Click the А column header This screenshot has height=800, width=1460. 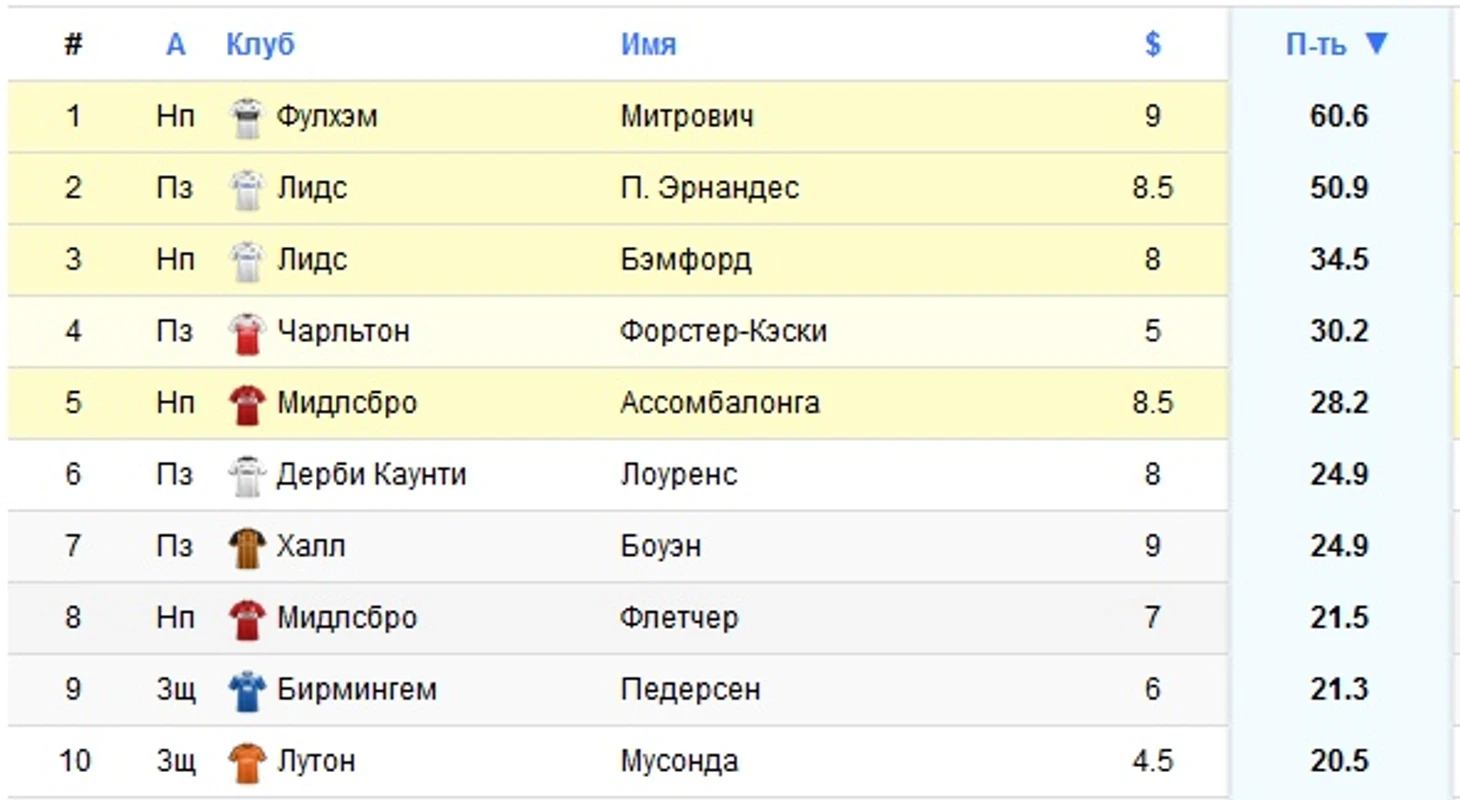175,44
